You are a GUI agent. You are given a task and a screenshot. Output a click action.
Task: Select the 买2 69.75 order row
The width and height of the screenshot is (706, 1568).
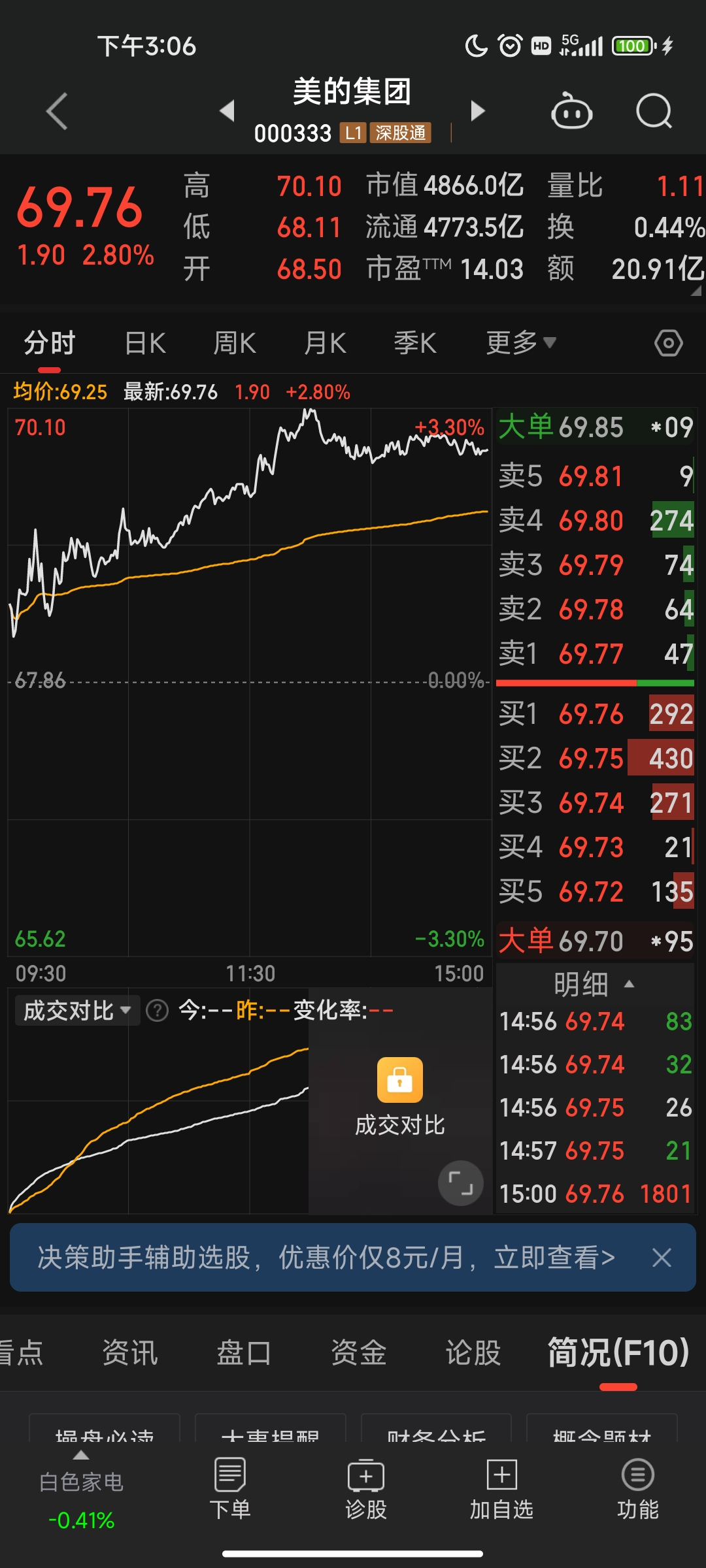coord(595,759)
